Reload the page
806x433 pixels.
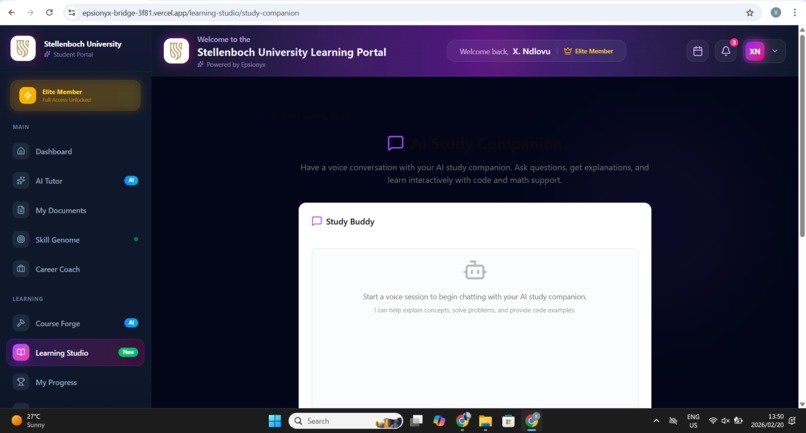49,12
